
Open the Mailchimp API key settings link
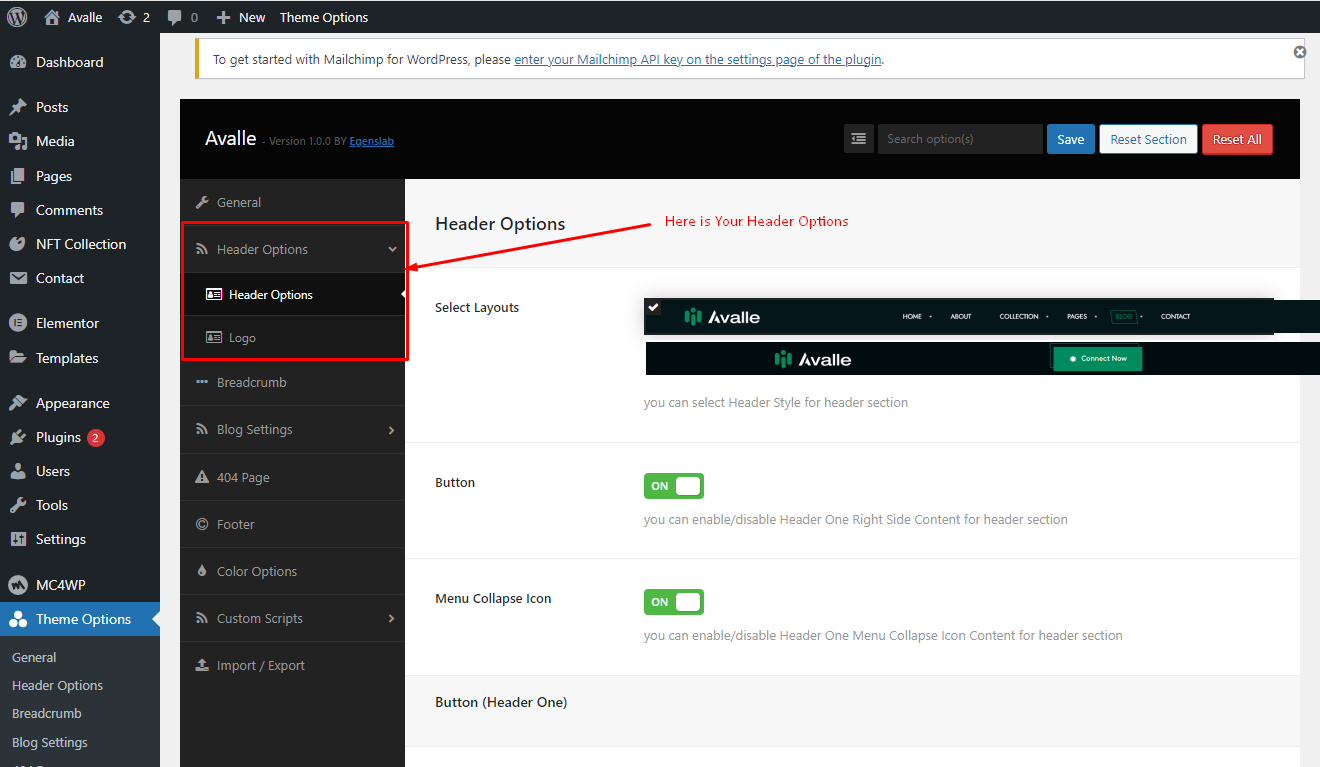click(x=698, y=59)
